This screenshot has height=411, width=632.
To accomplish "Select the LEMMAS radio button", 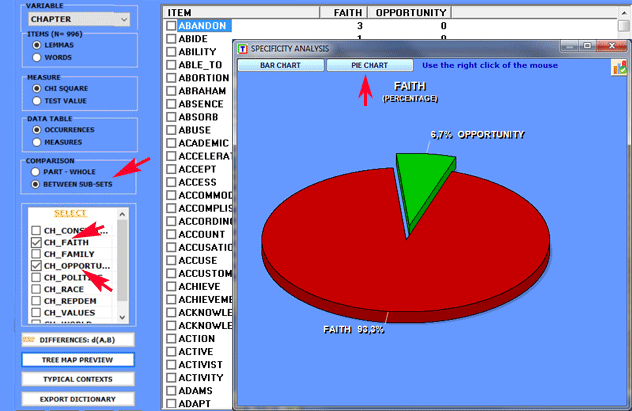I will [37, 45].
